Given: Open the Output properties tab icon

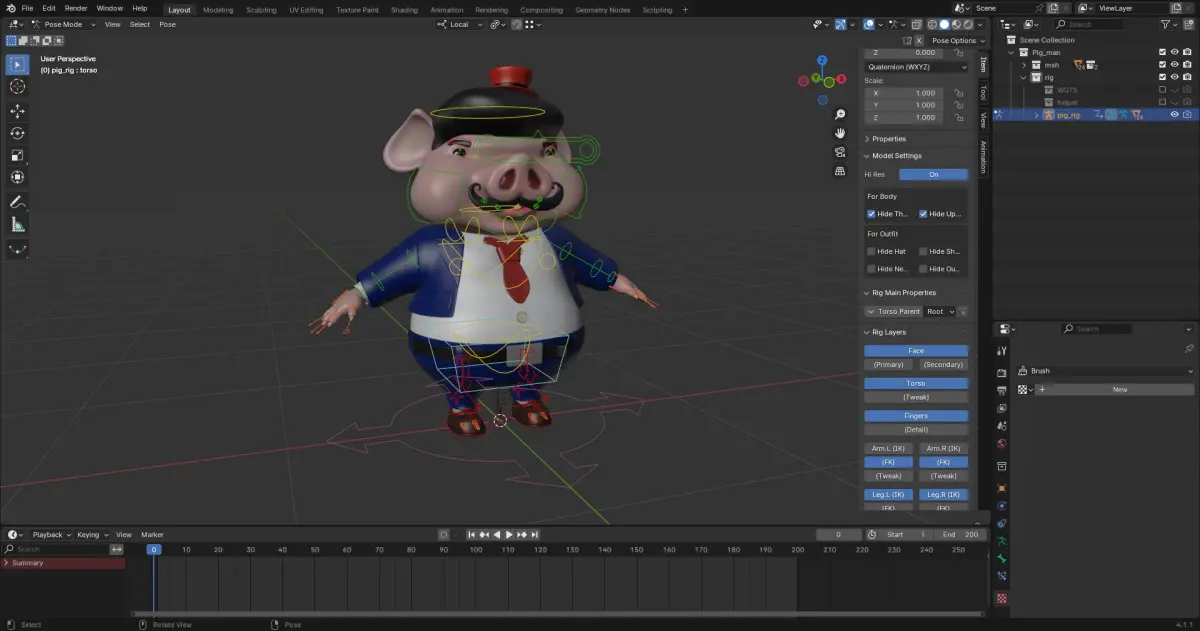Looking at the screenshot, I should click(x=1001, y=390).
